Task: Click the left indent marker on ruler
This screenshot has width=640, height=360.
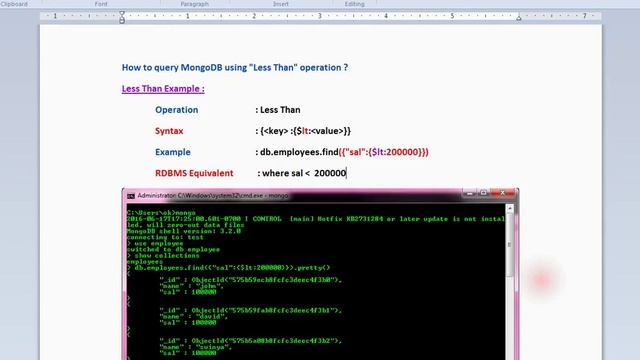Action: pos(122,17)
